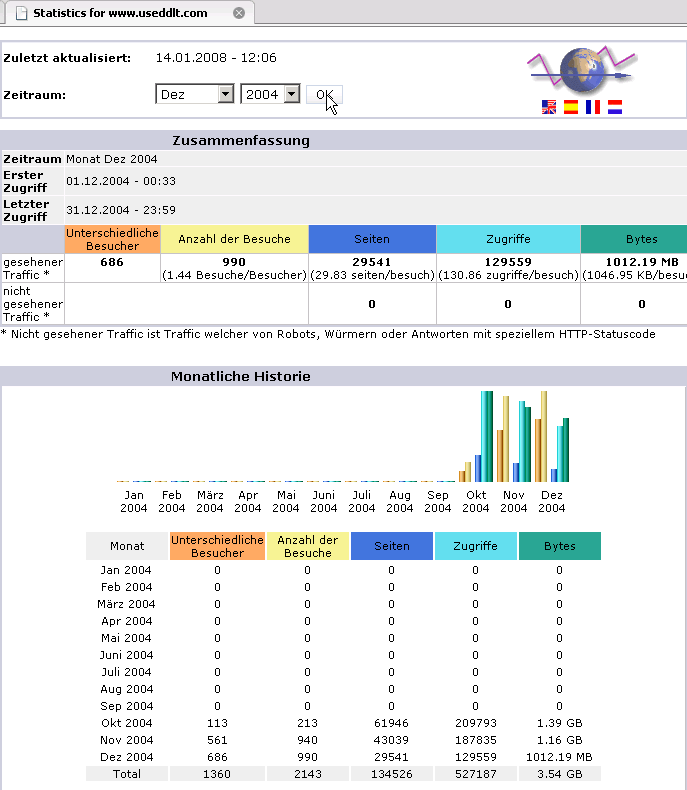The width and height of the screenshot is (687, 790).
Task: Click the value 1.39 GB in Bytes column
Action: 560,723
